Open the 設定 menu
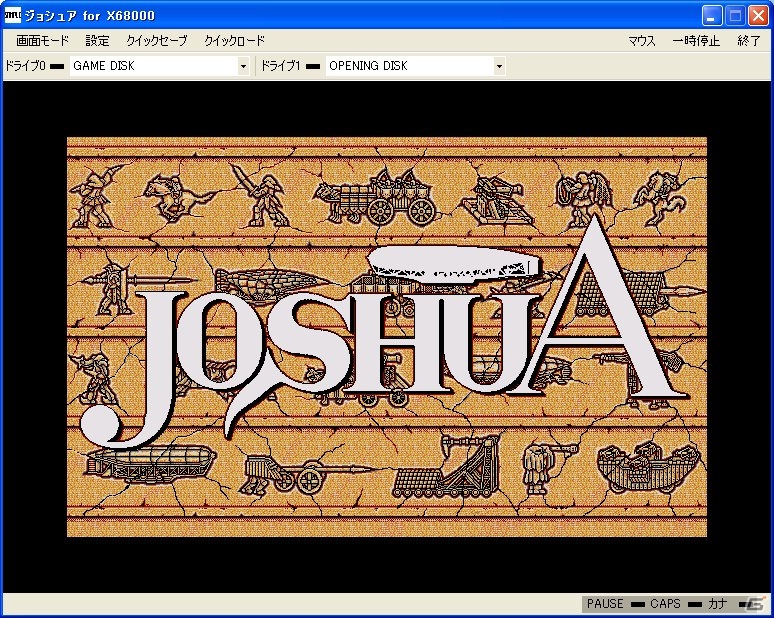This screenshot has height=618, width=774. (x=97, y=40)
